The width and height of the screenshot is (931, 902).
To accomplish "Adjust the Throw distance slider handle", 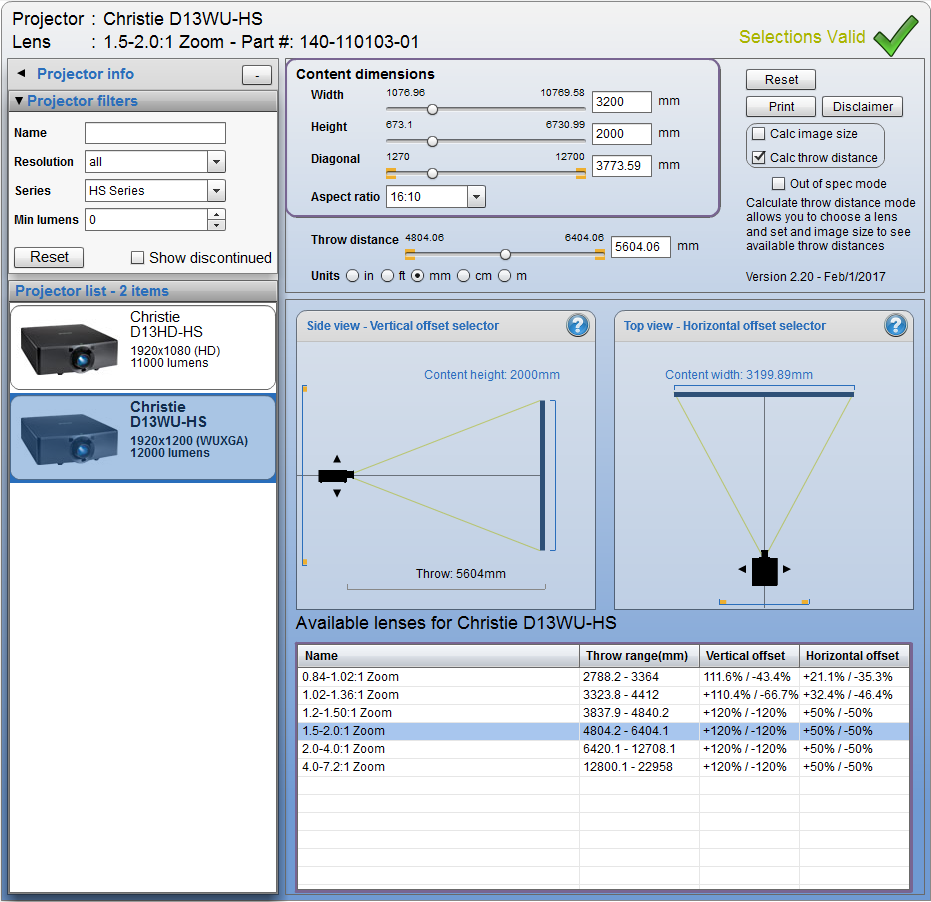I will (x=505, y=255).
